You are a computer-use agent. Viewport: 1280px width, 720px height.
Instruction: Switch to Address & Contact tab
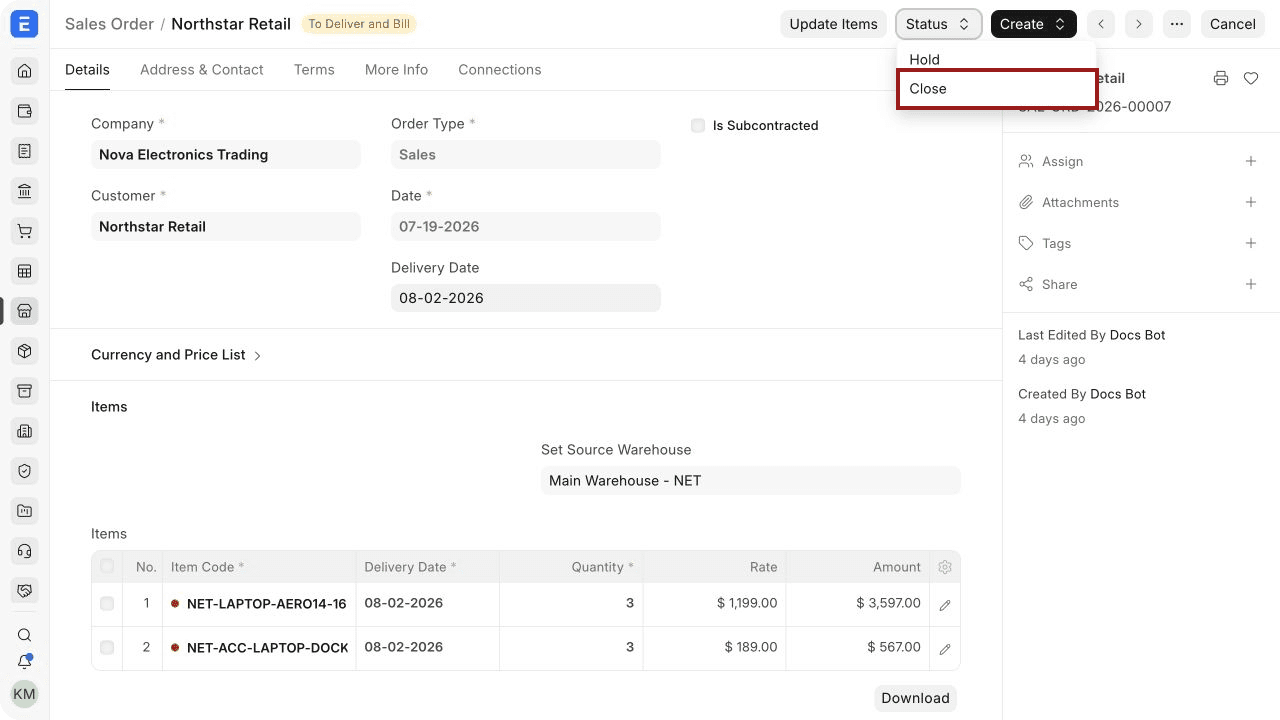pyautogui.click(x=202, y=70)
